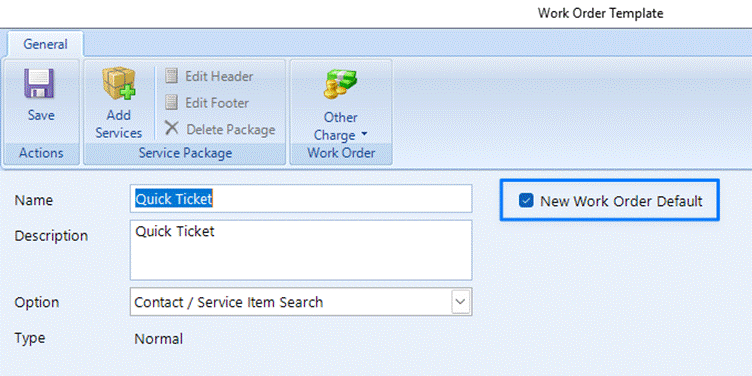Image resolution: width=752 pixels, height=376 pixels.
Task: Click the Name field label
Action: pyautogui.click(x=34, y=200)
